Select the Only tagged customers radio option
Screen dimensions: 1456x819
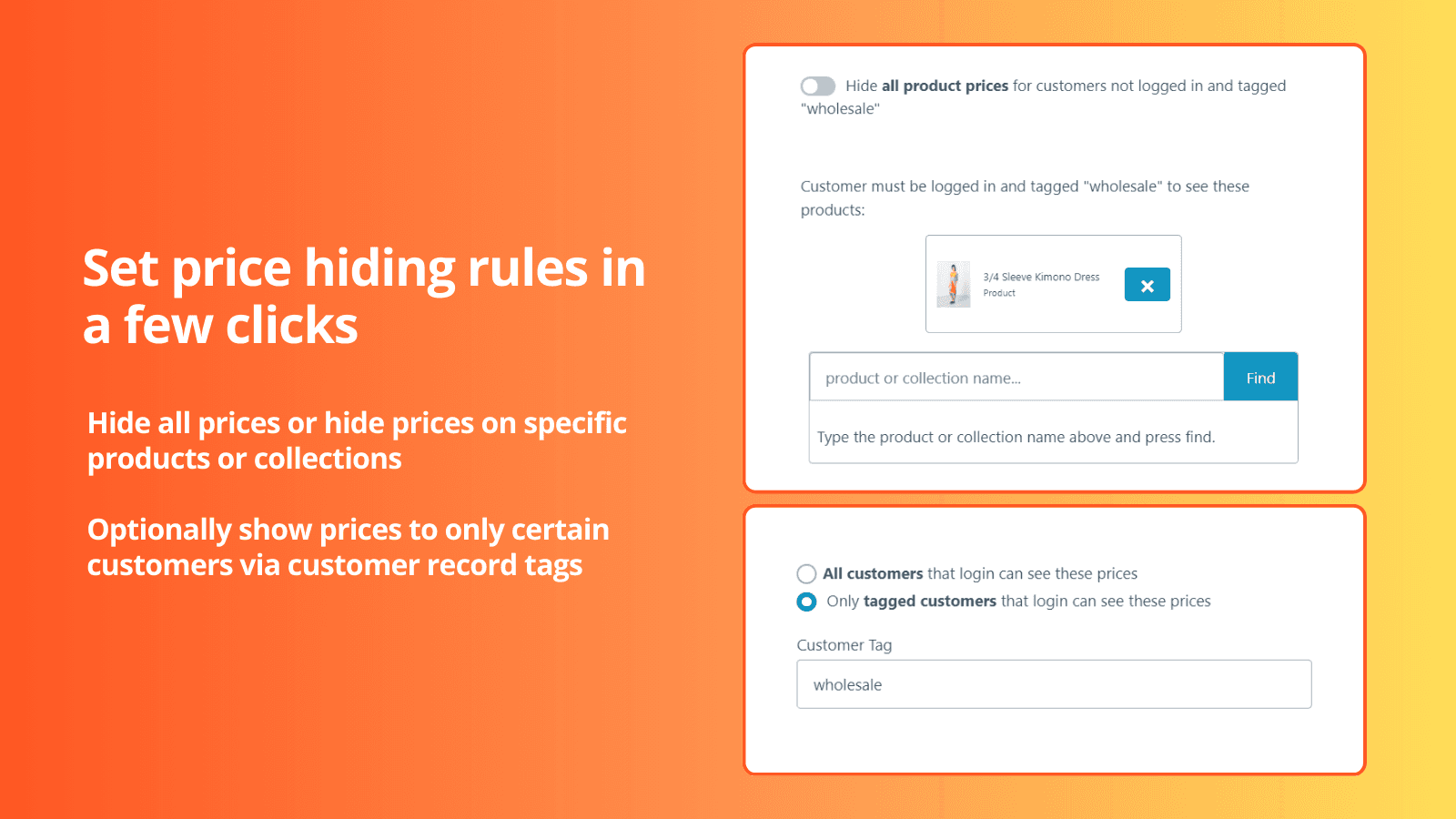pos(806,602)
